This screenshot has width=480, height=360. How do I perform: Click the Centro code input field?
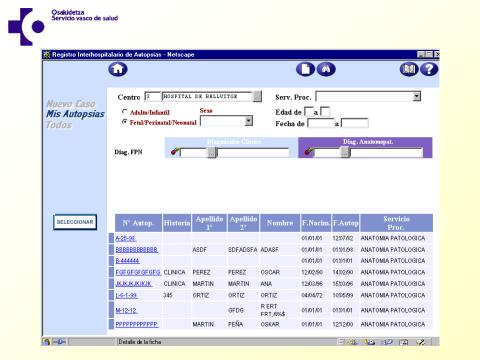coord(153,96)
